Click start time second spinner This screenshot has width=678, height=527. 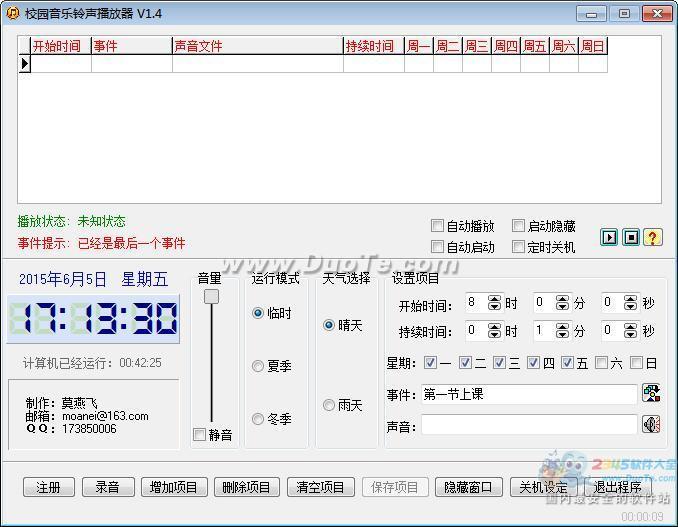pyautogui.click(x=630, y=303)
